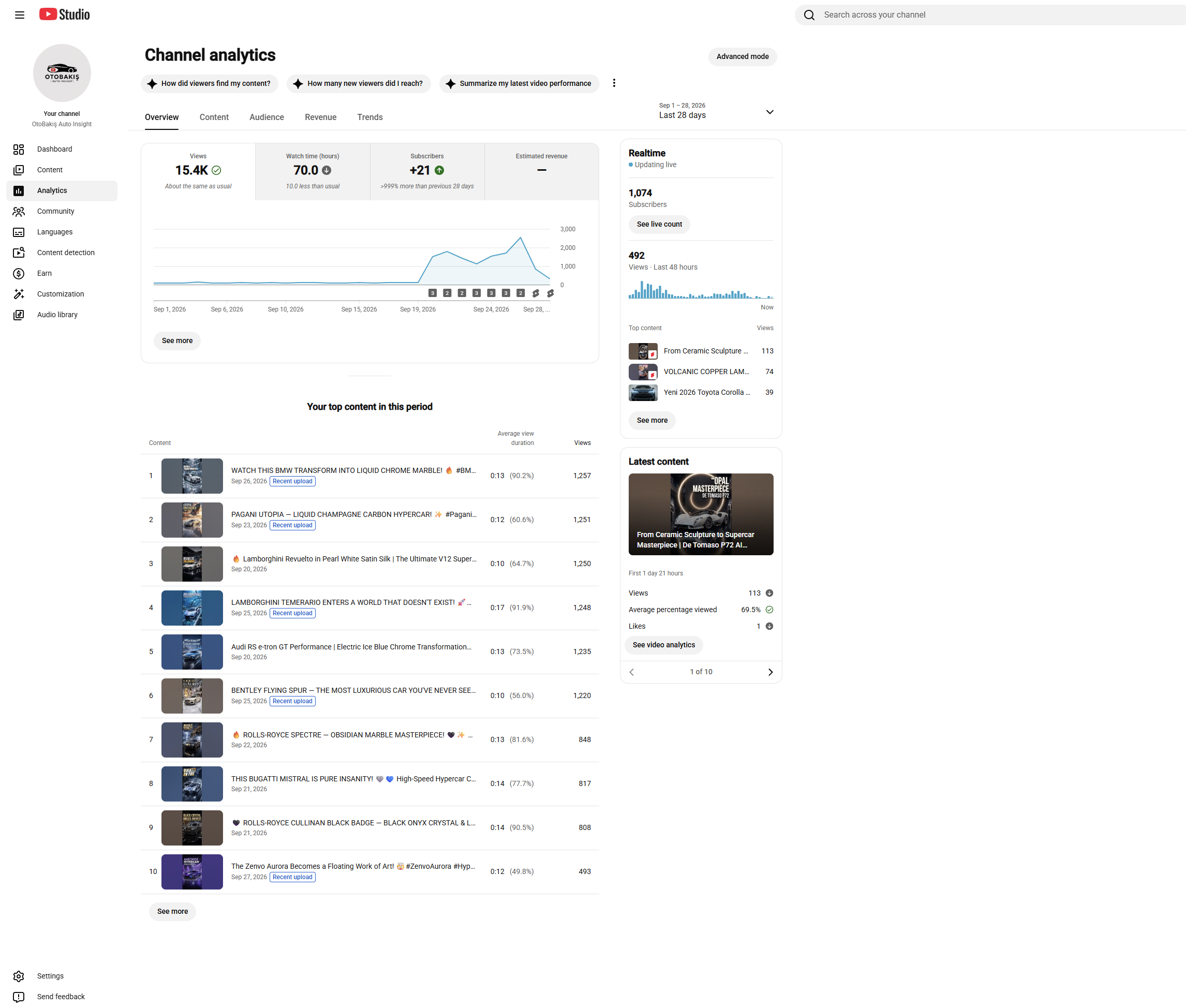Open the three-dot more options menu
This screenshot has height=1008, width=1186.
[x=614, y=83]
